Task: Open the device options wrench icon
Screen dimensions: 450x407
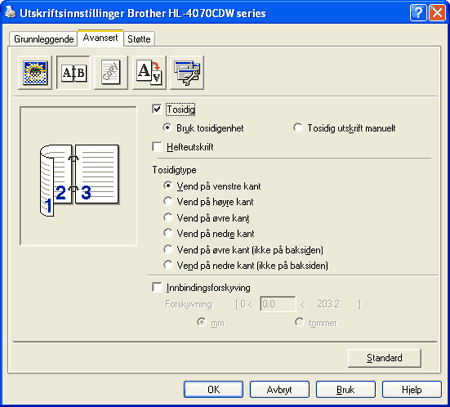Action: pos(187,72)
